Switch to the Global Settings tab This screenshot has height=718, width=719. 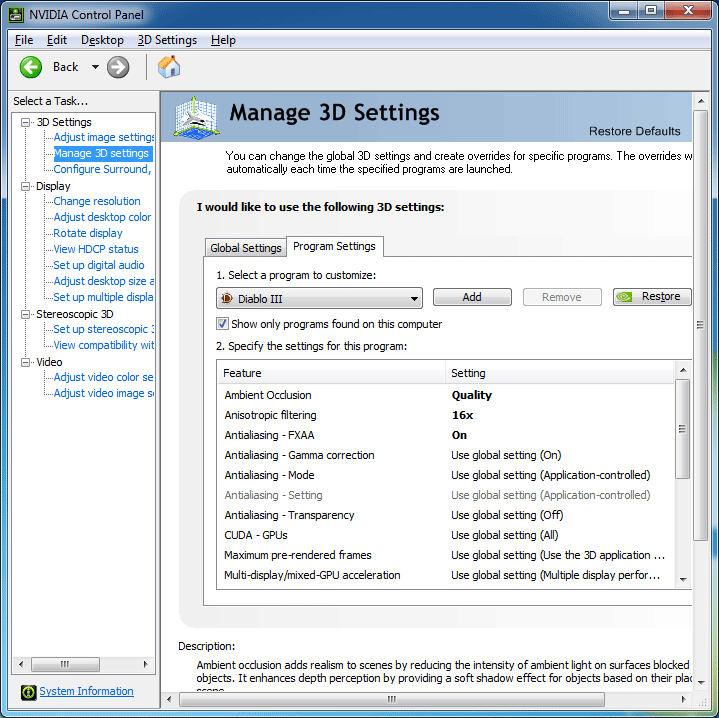click(x=246, y=248)
